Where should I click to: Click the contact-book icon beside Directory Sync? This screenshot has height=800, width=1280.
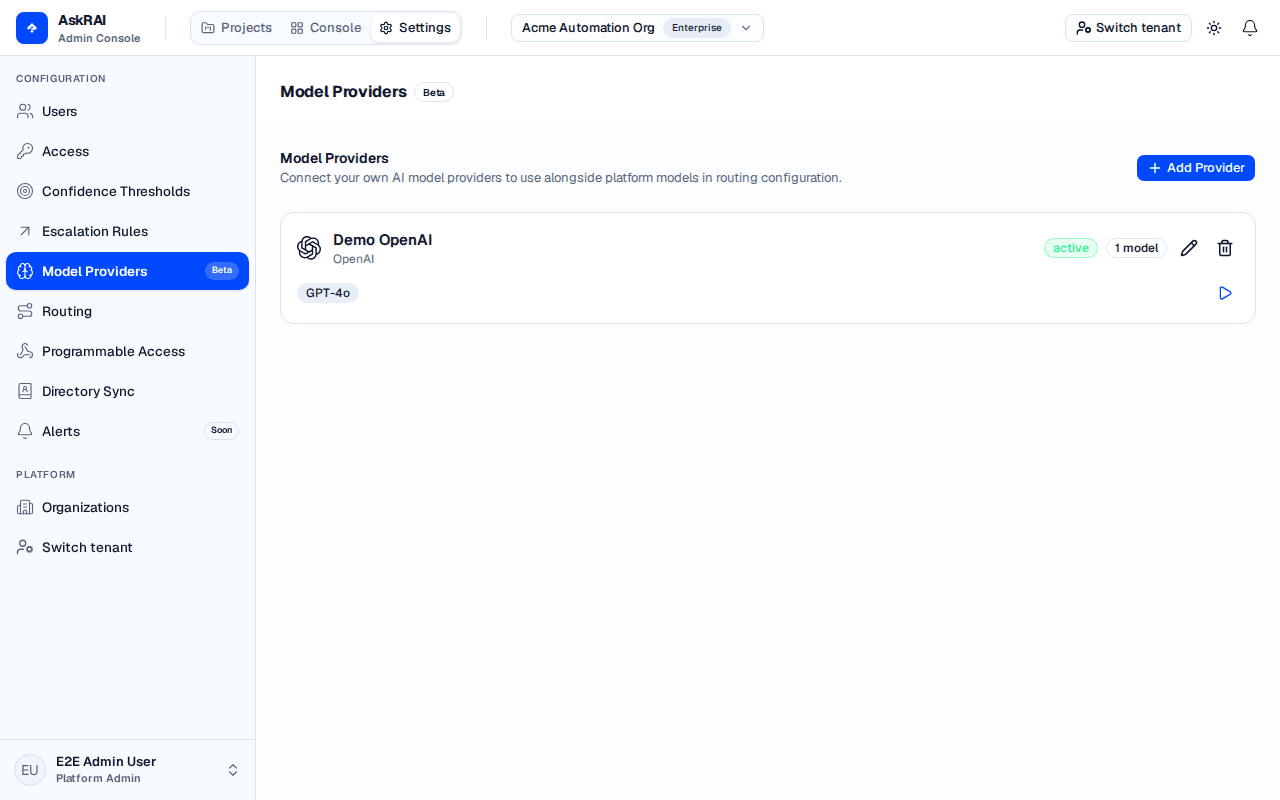click(x=25, y=391)
